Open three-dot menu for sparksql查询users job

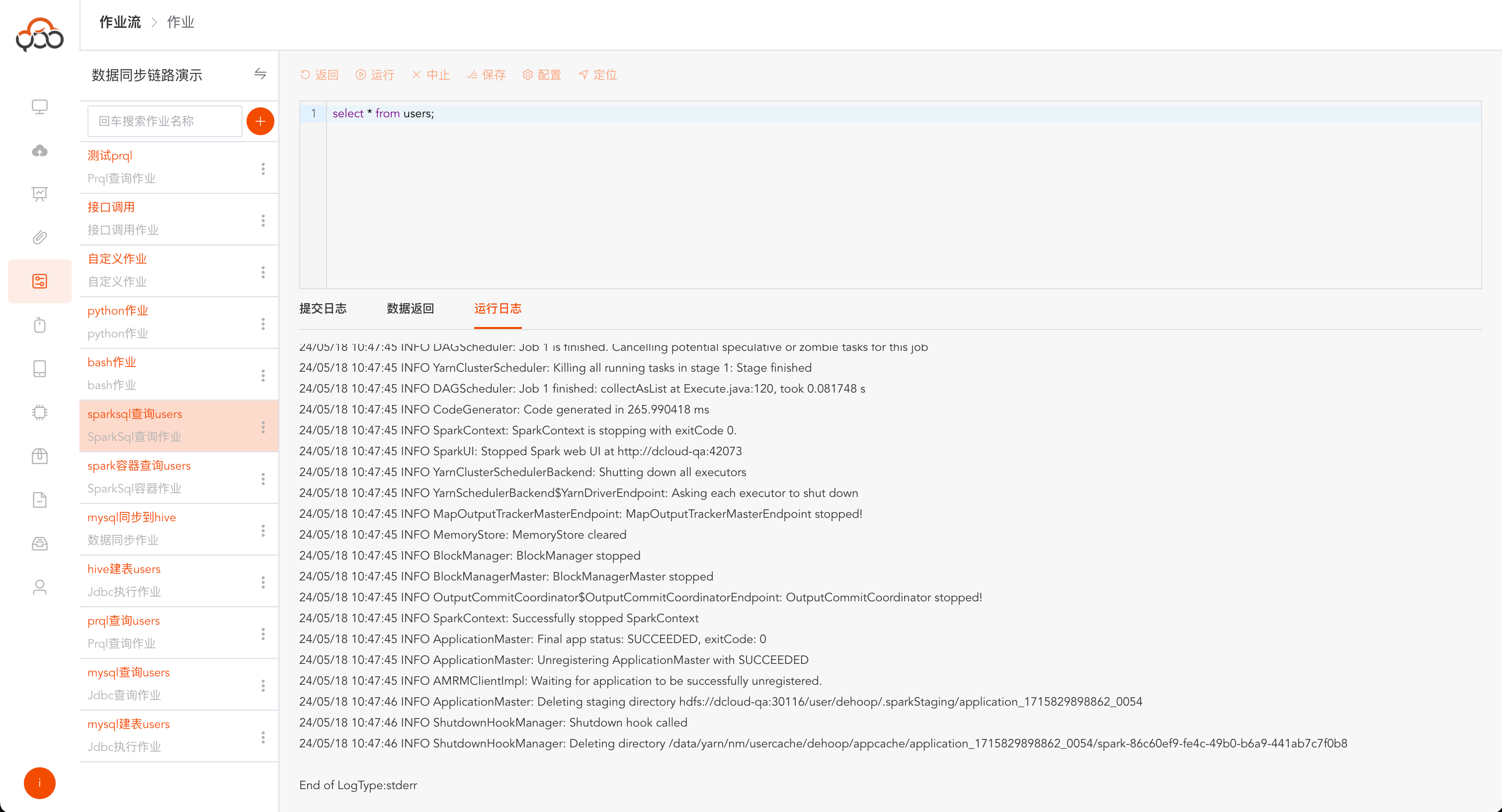tap(263, 427)
